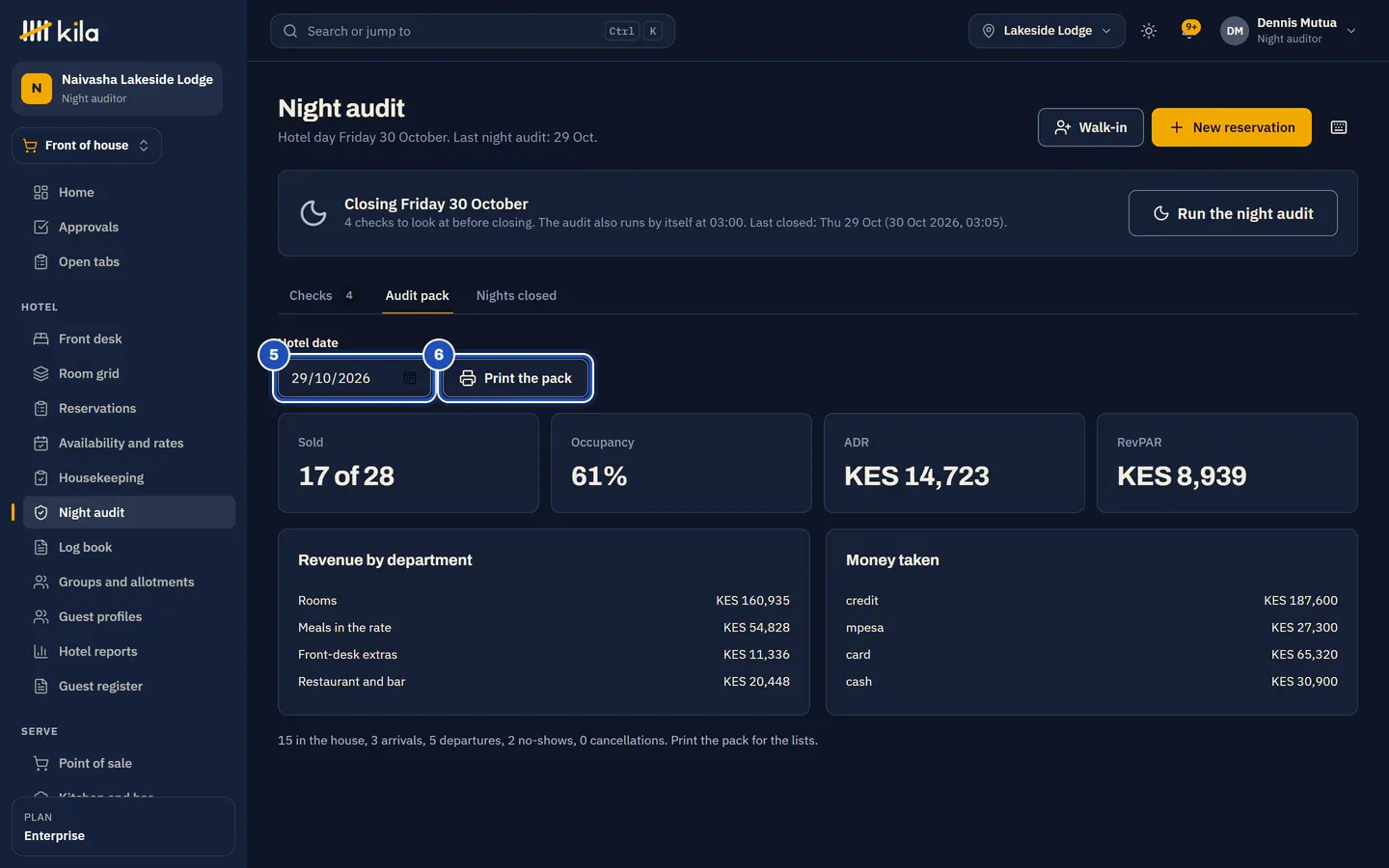Image resolution: width=1389 pixels, height=868 pixels.
Task: Open the Nights closed tab
Action: [516, 296]
